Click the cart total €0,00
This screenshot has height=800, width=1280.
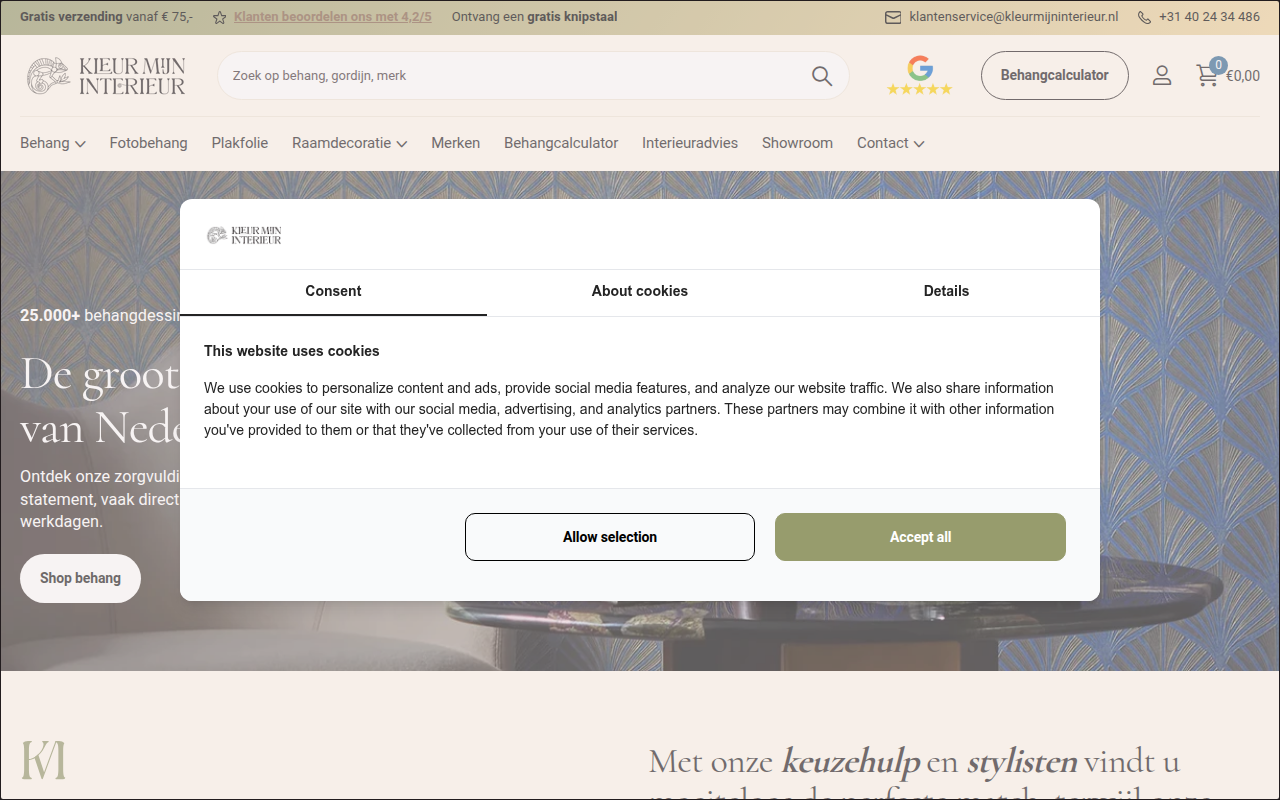click(1243, 76)
